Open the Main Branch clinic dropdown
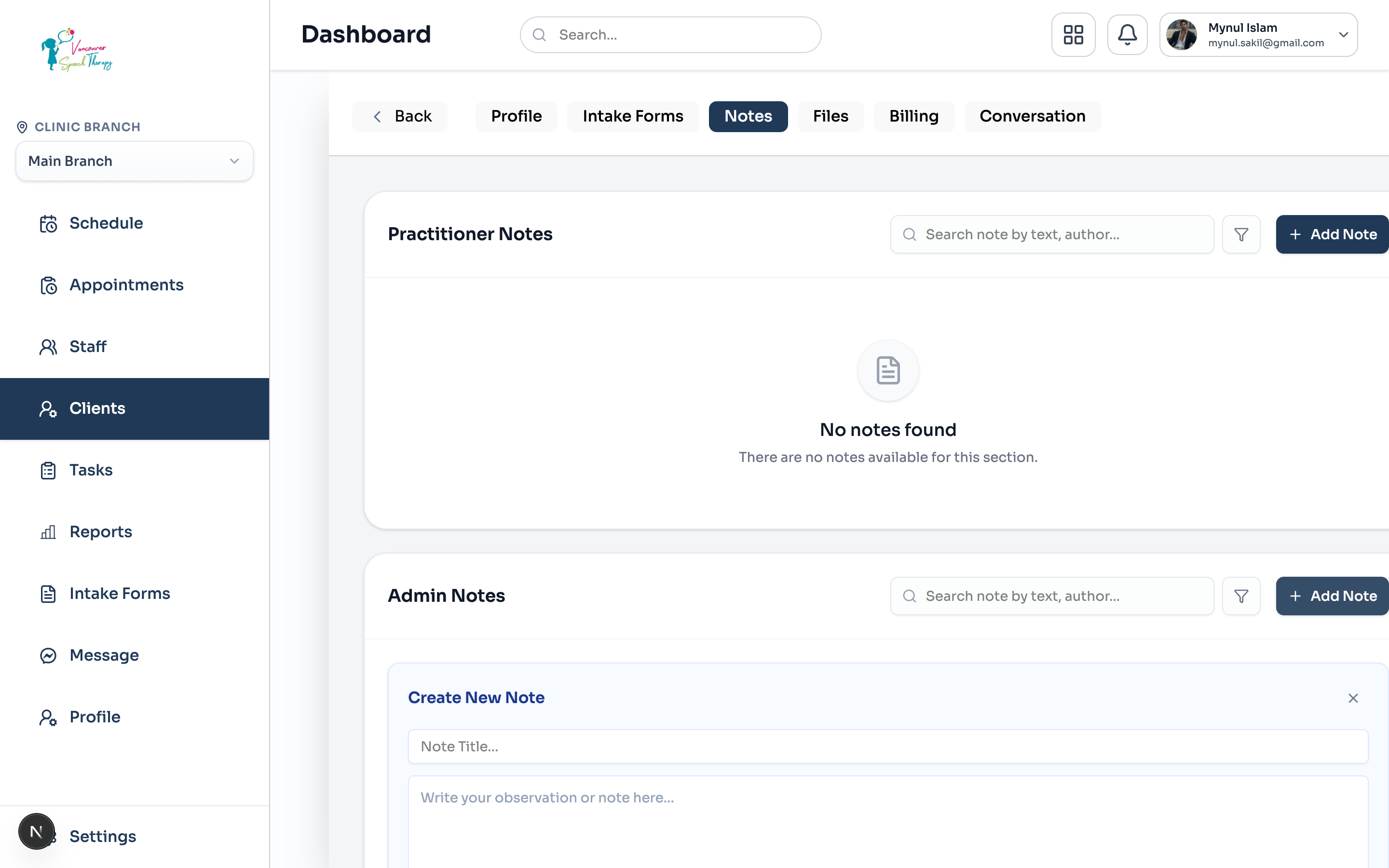Image resolution: width=1389 pixels, height=868 pixels. 134,162
